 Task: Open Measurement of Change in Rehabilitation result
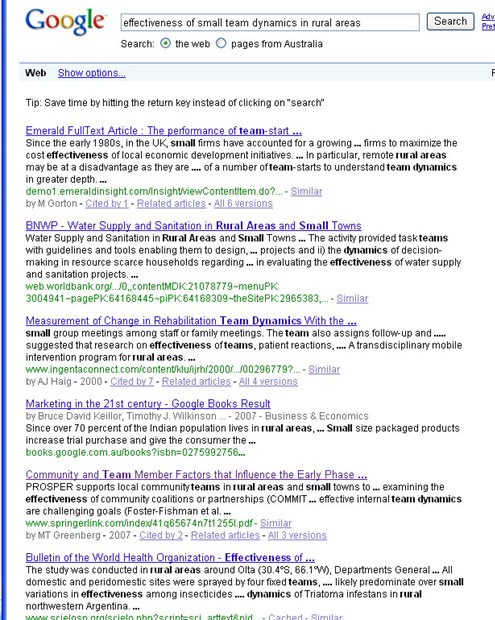coord(191,321)
